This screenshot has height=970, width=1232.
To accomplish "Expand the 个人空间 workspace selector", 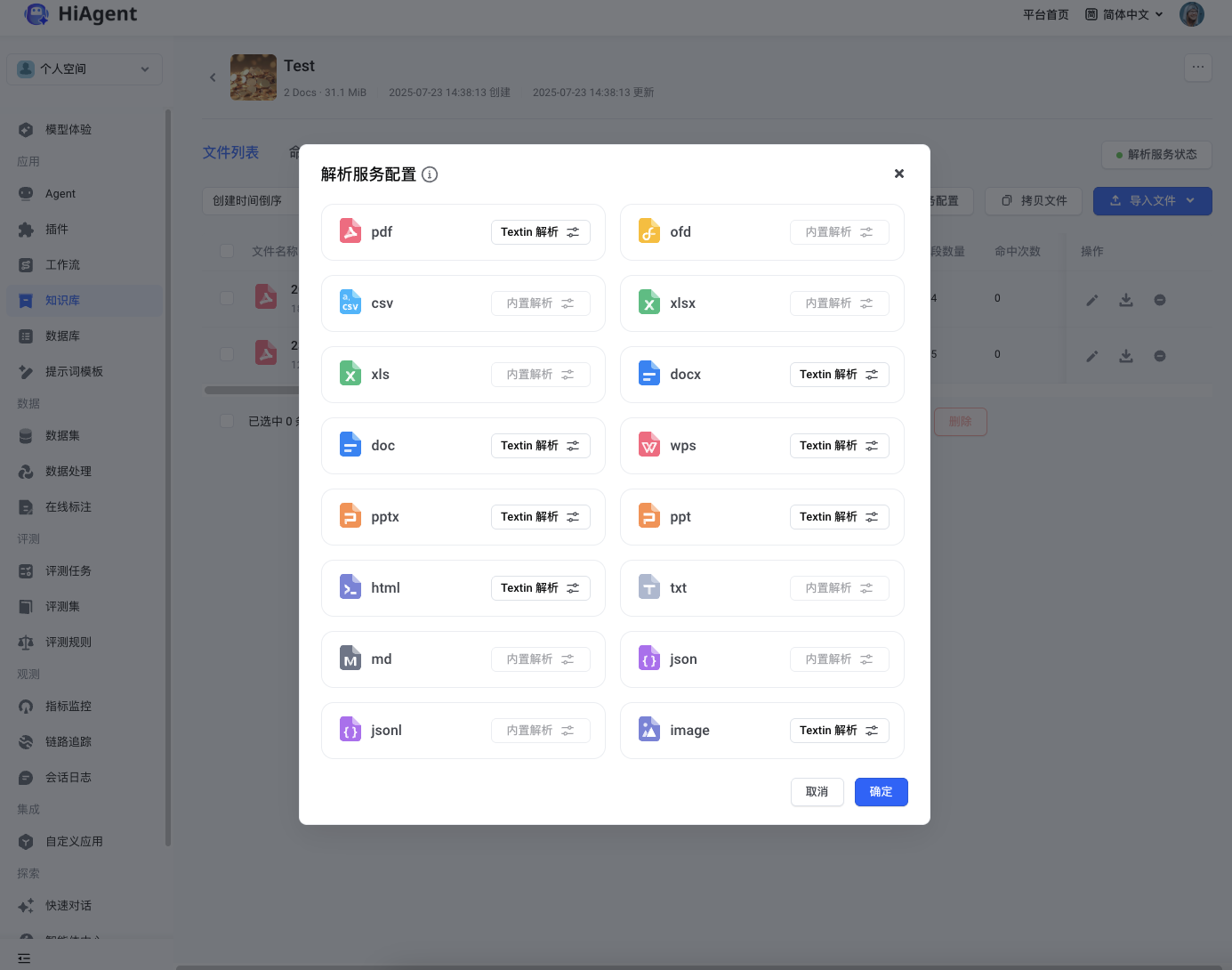I will 85,69.
